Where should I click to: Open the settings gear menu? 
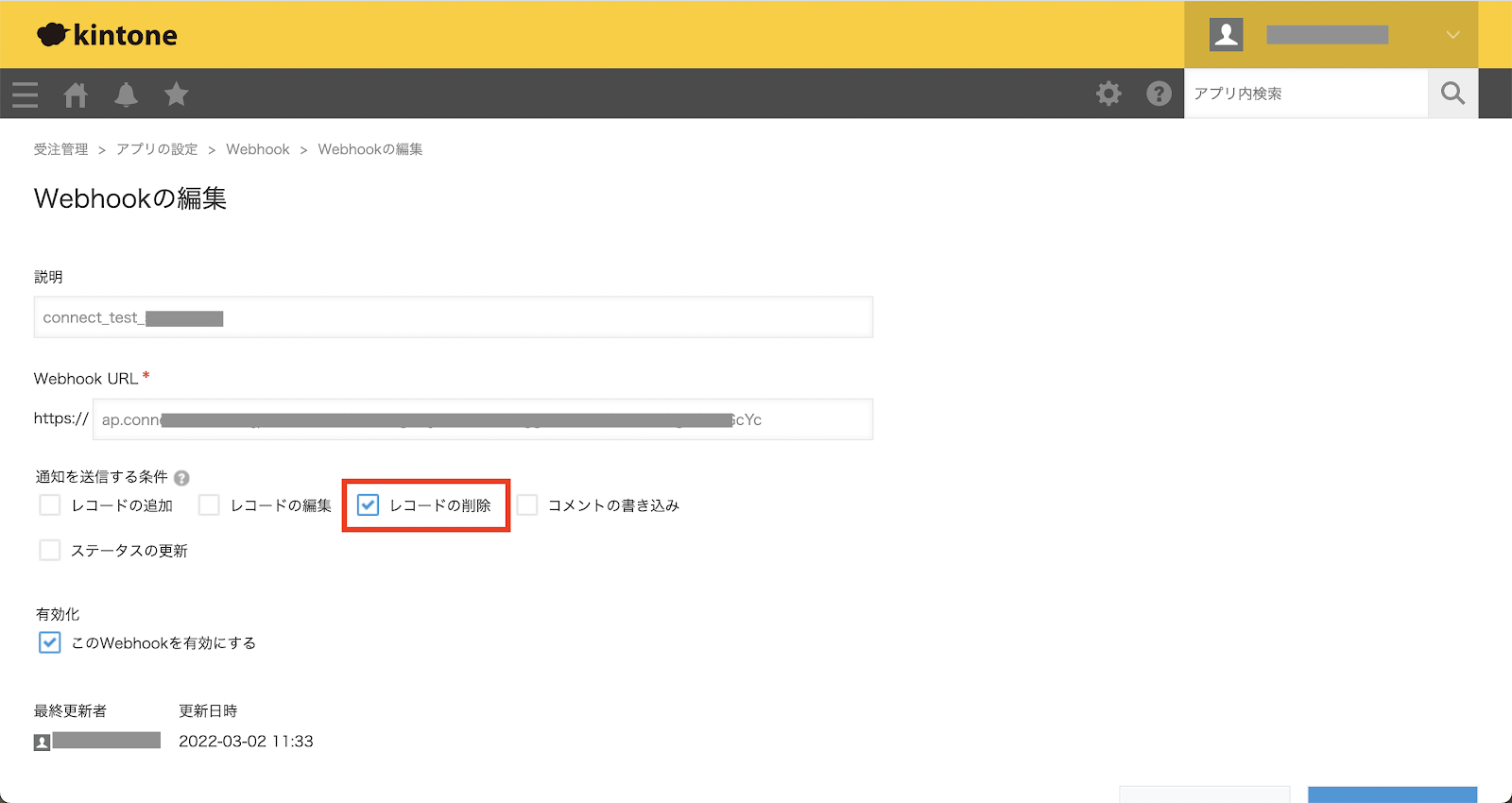coord(1108,94)
